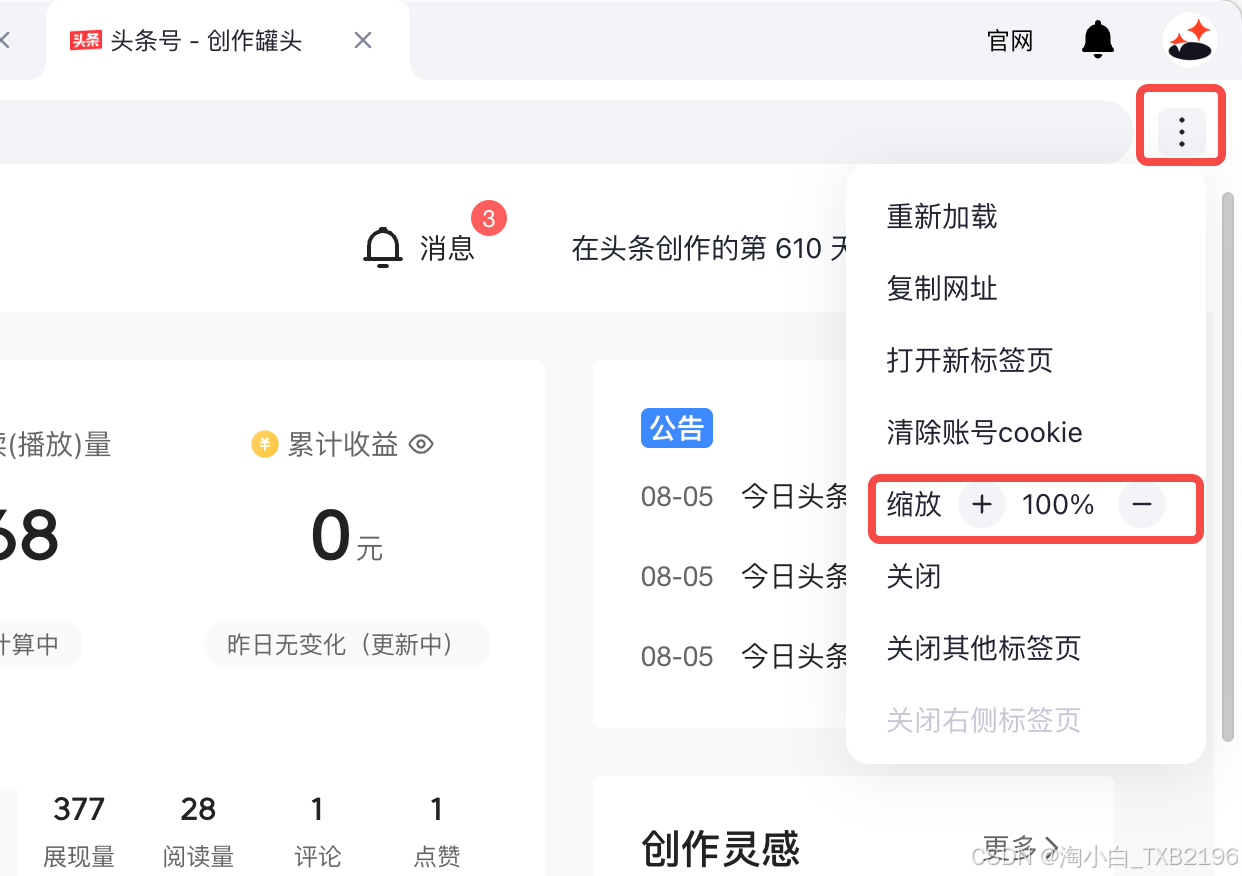Viewport: 1242px width, 876px height.
Task: Increase zoom with the plus button
Action: (x=982, y=505)
